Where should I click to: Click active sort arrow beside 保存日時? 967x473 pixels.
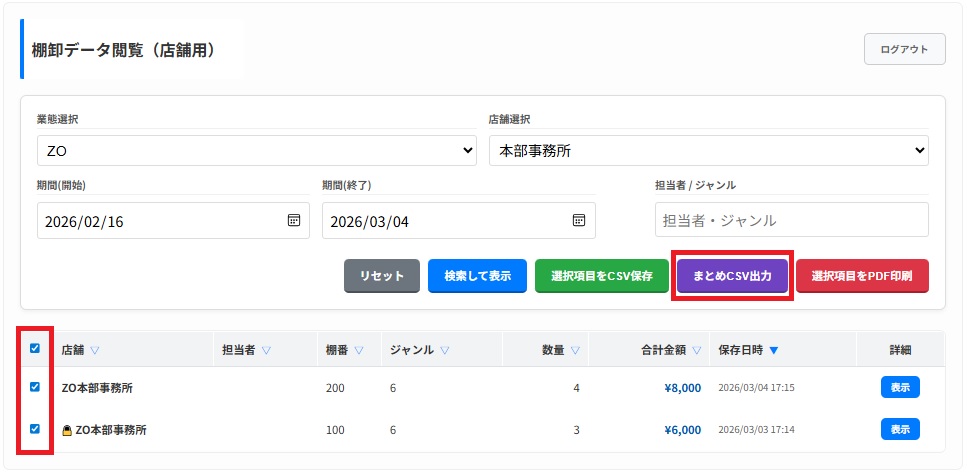click(774, 350)
